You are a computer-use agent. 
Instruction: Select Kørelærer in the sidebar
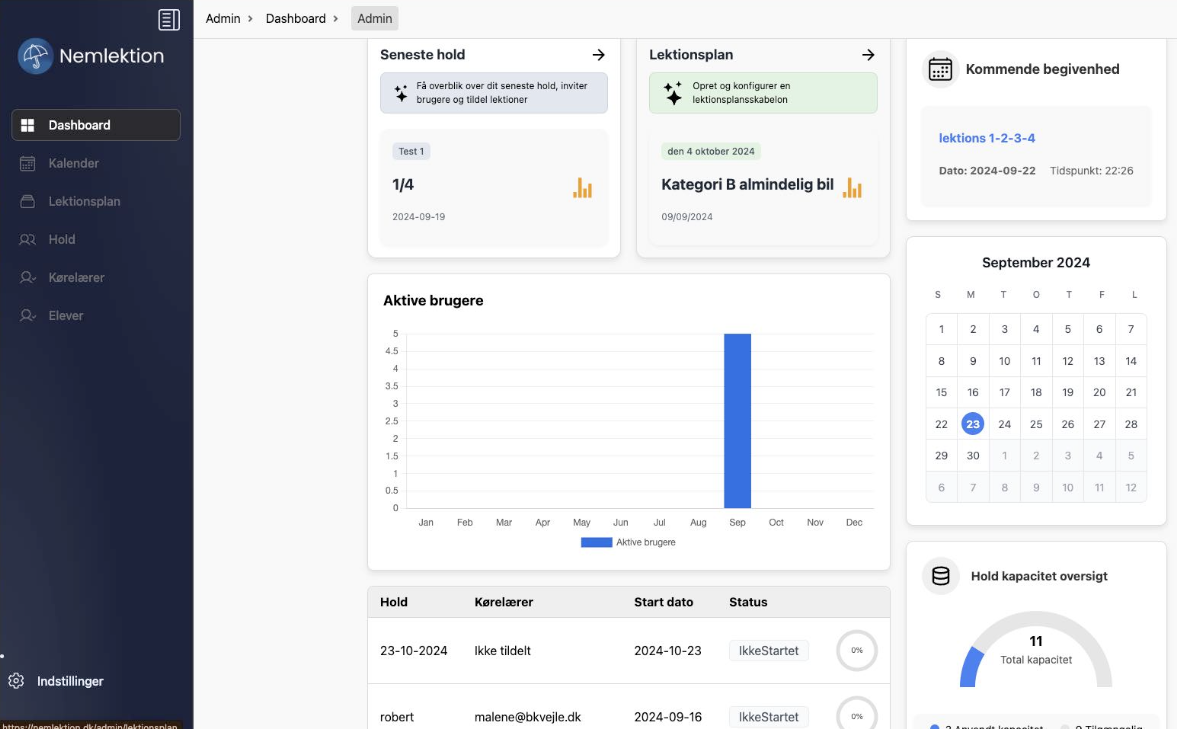point(76,277)
